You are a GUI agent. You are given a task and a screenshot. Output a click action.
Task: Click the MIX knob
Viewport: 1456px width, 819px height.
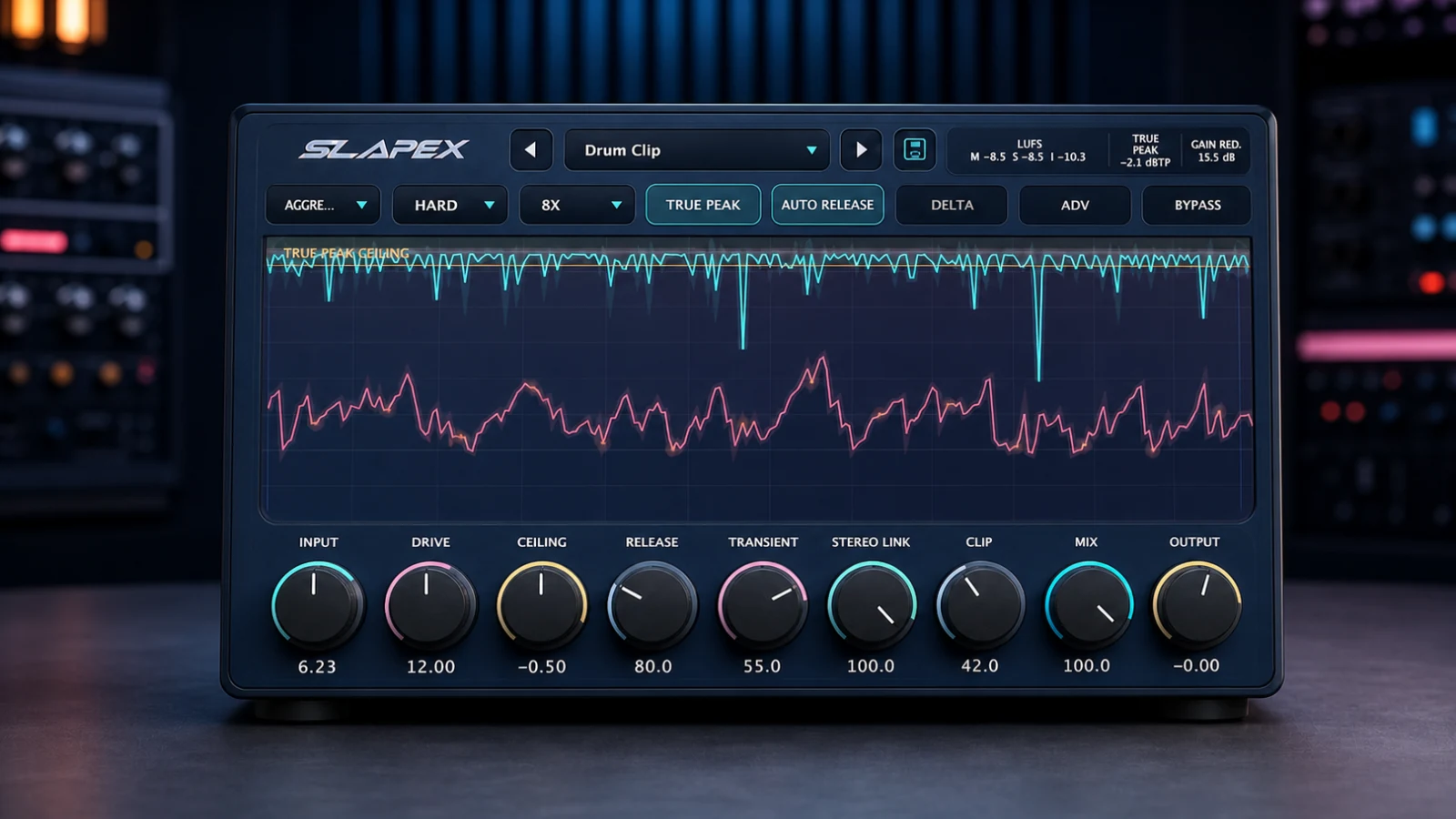tap(1088, 605)
